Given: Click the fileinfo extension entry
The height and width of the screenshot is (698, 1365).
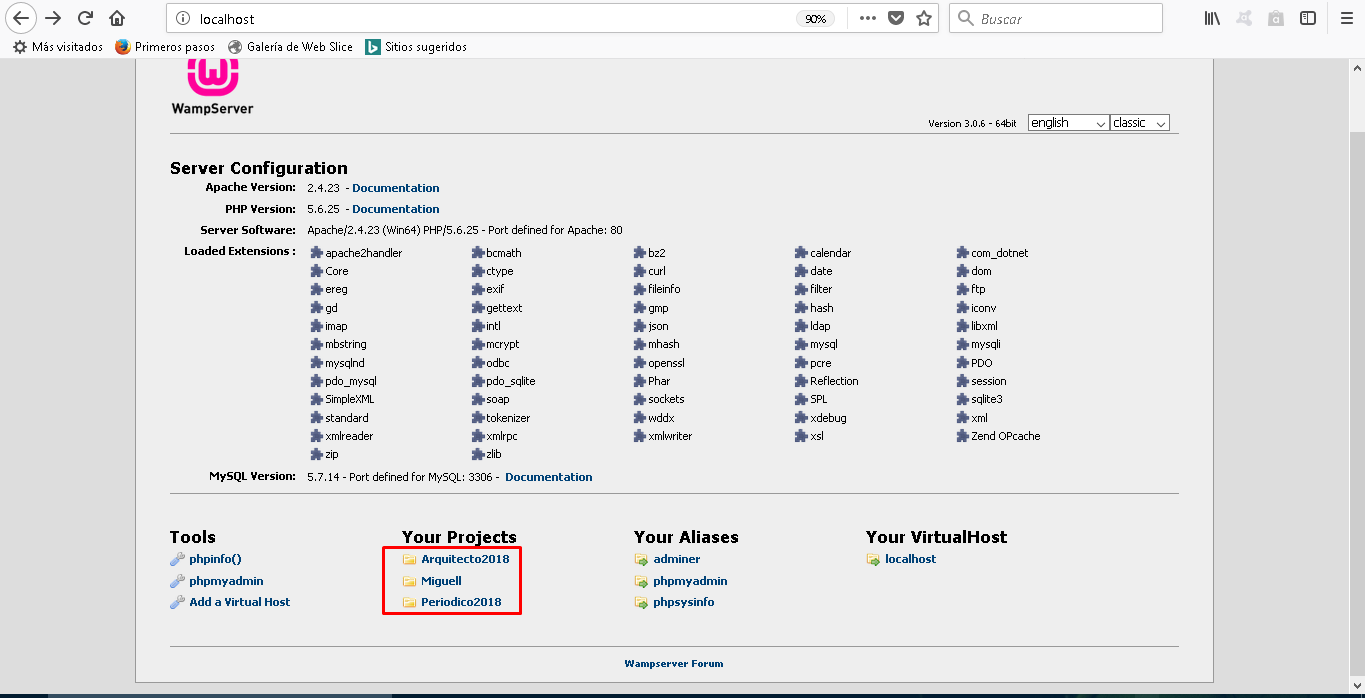Looking at the screenshot, I should click(x=657, y=289).
